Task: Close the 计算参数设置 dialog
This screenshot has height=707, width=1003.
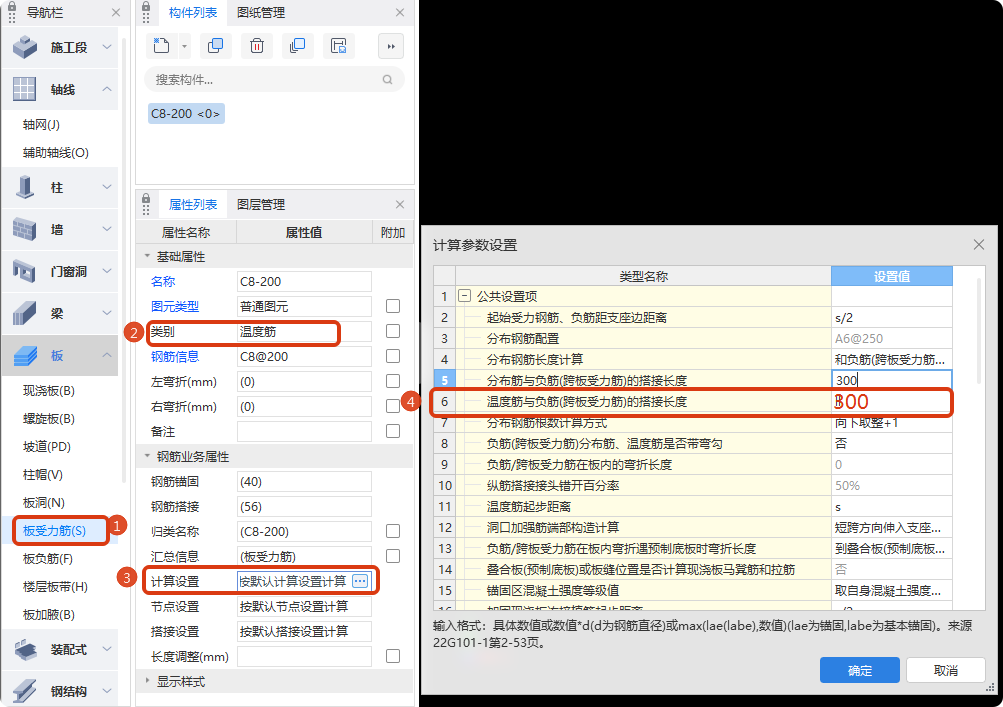Action: (979, 244)
